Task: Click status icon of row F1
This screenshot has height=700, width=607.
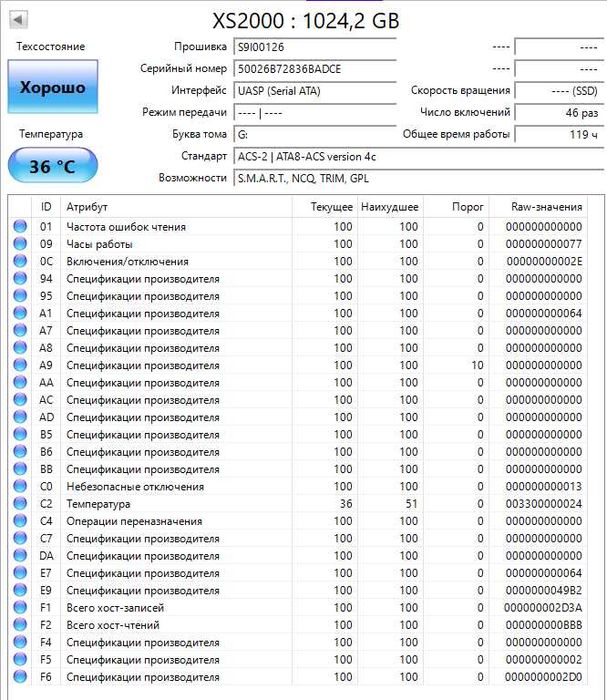Action: (20, 607)
